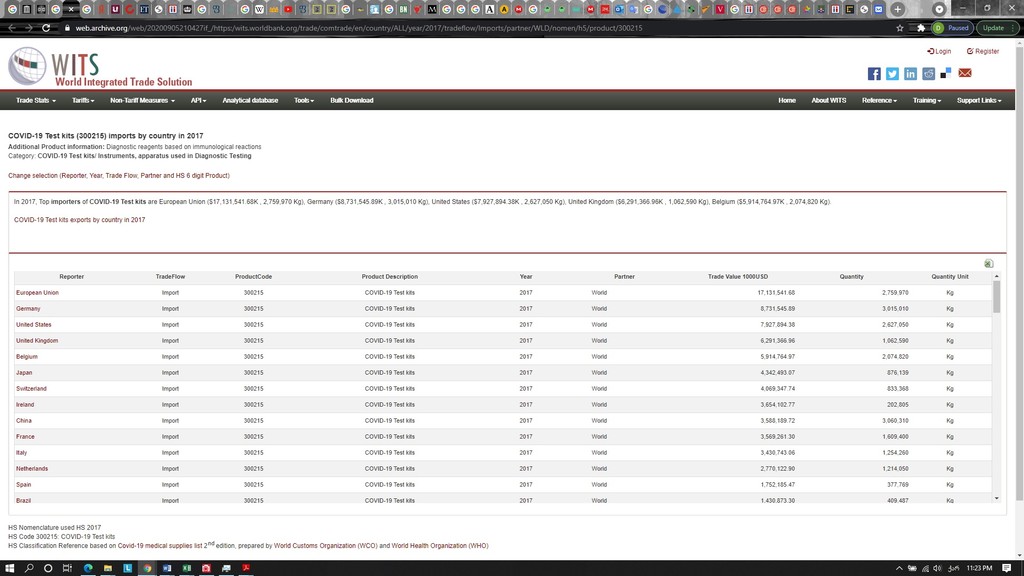Share page on Facebook icon
1024x576 pixels.
[x=874, y=74]
